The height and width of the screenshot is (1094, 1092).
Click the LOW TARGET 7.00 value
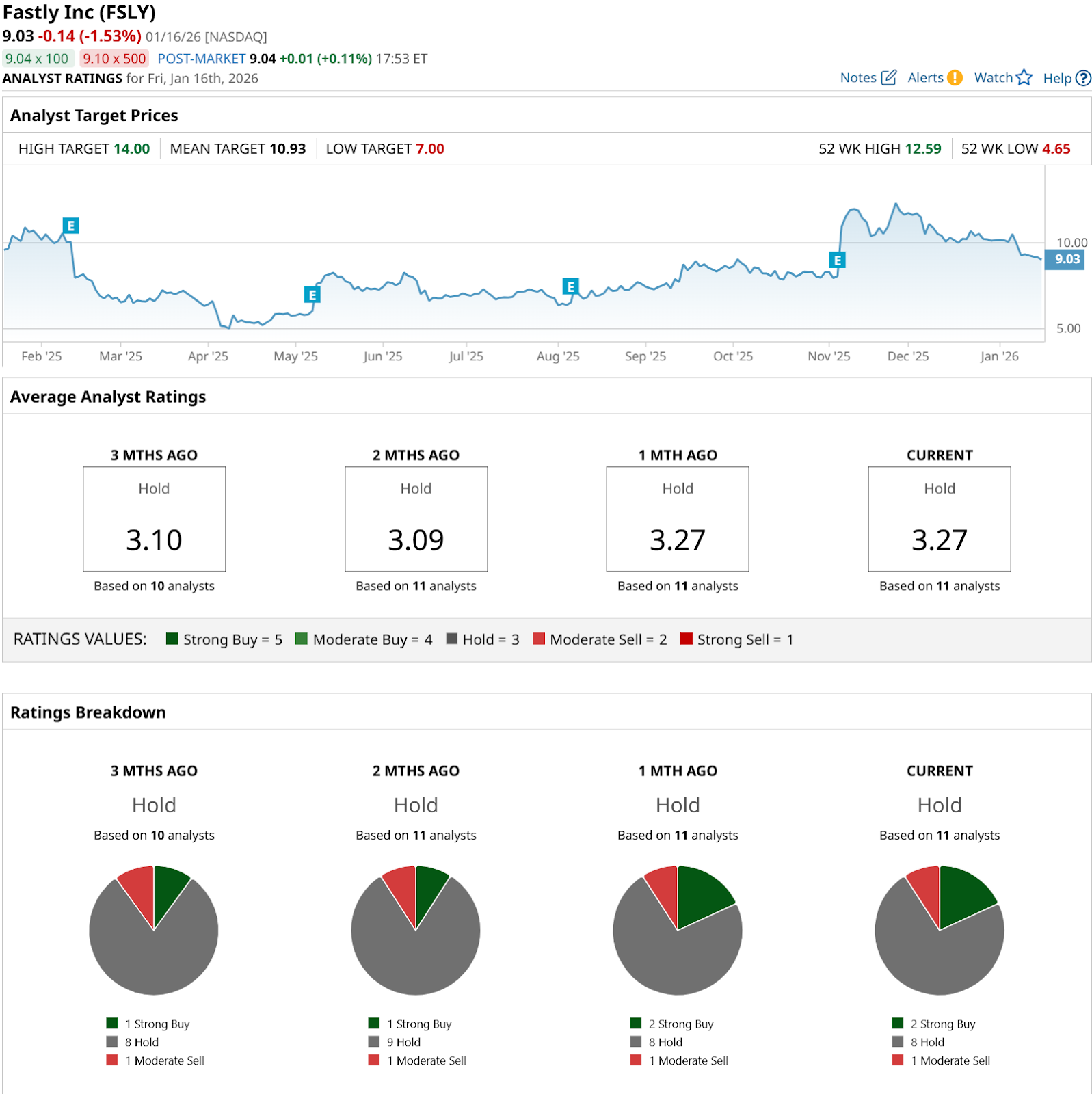(x=430, y=149)
